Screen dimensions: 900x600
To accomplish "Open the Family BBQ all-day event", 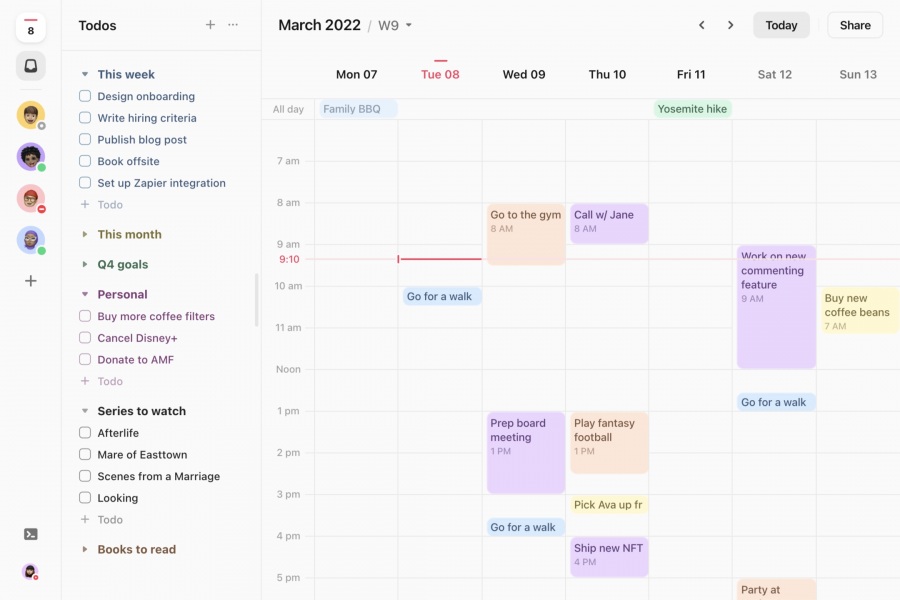I will tap(357, 108).
